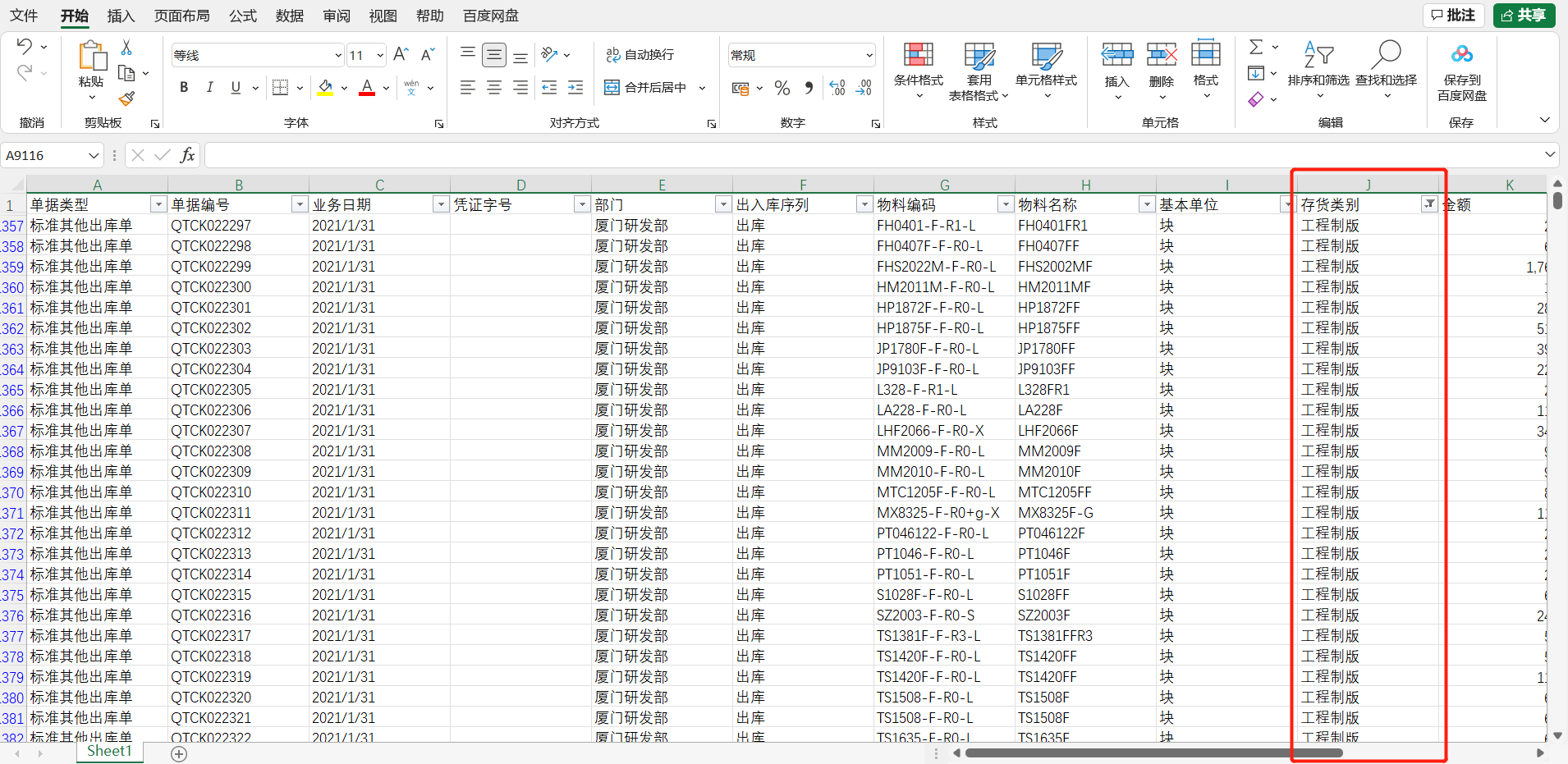Click the 批注 comments button
1568x764 pixels.
[x=1453, y=16]
